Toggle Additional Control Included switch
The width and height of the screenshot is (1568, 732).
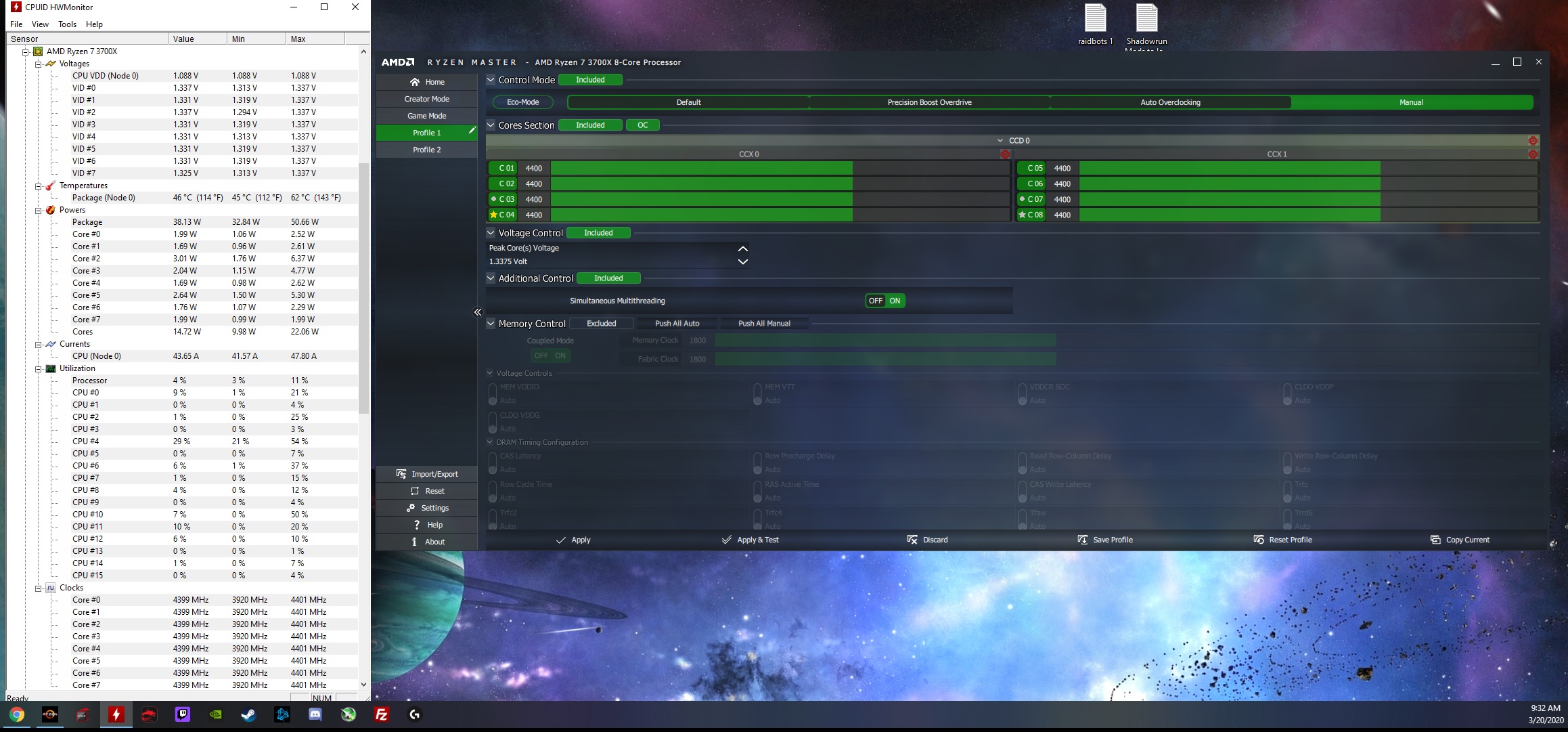608,278
